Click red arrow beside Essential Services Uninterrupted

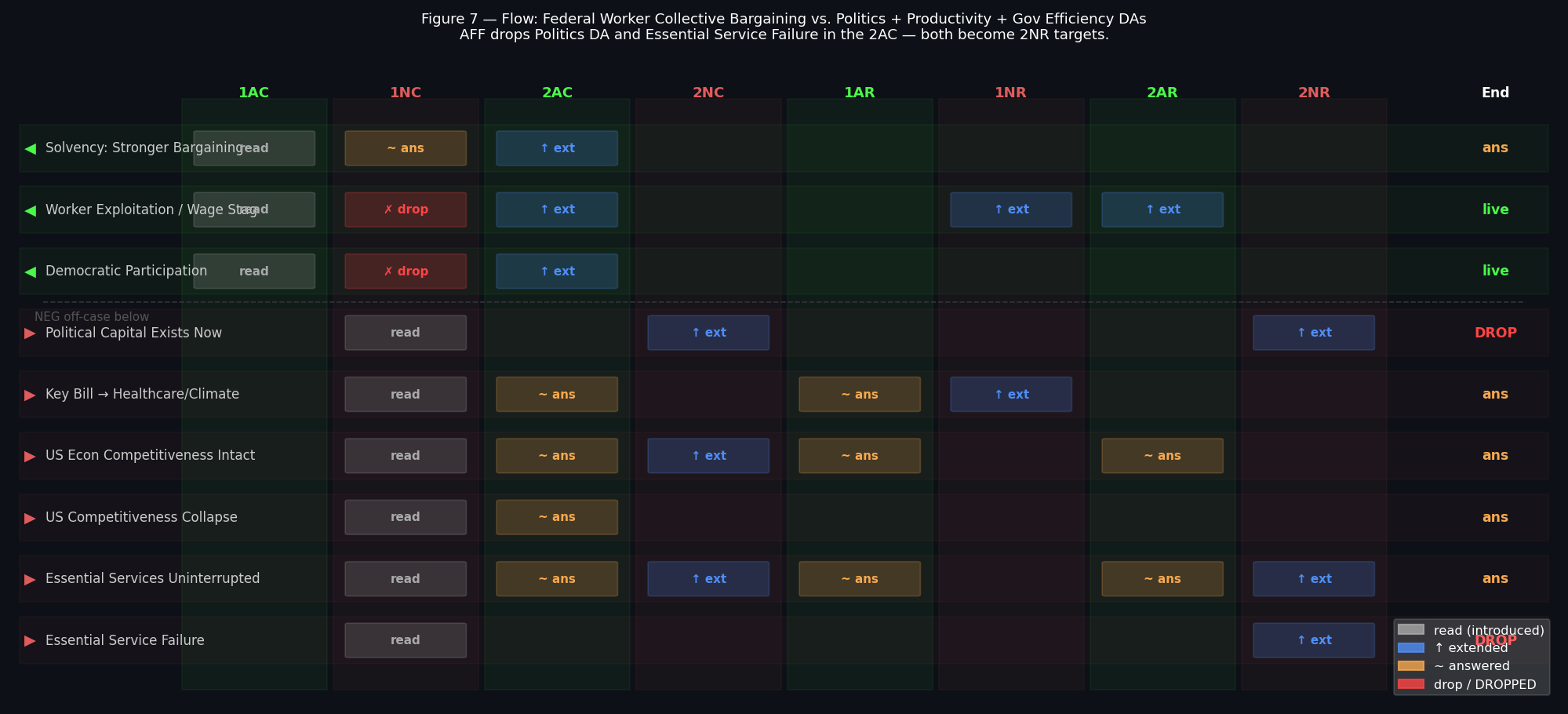click(31, 579)
